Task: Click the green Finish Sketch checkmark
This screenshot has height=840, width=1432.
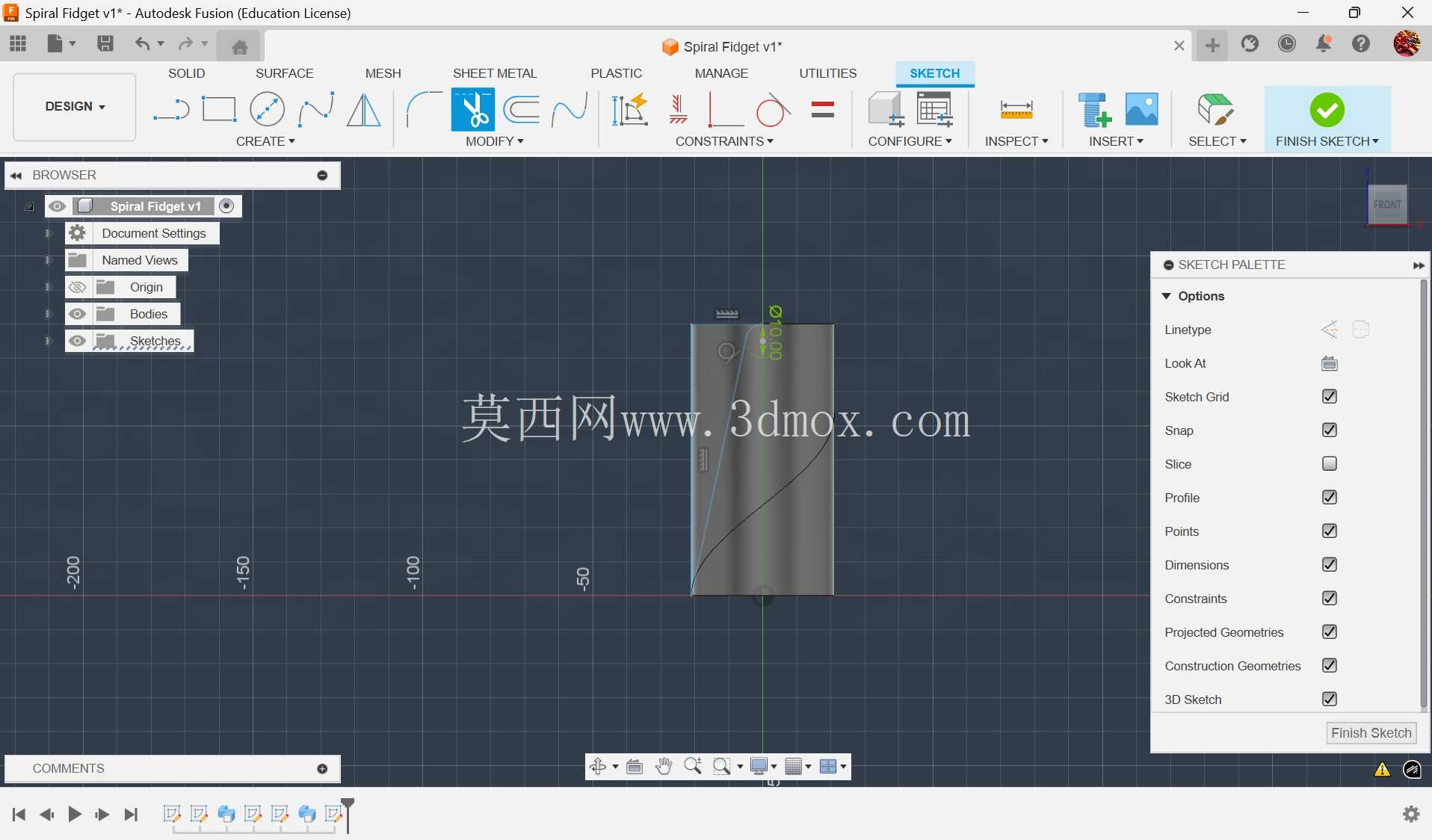Action: [1327, 110]
